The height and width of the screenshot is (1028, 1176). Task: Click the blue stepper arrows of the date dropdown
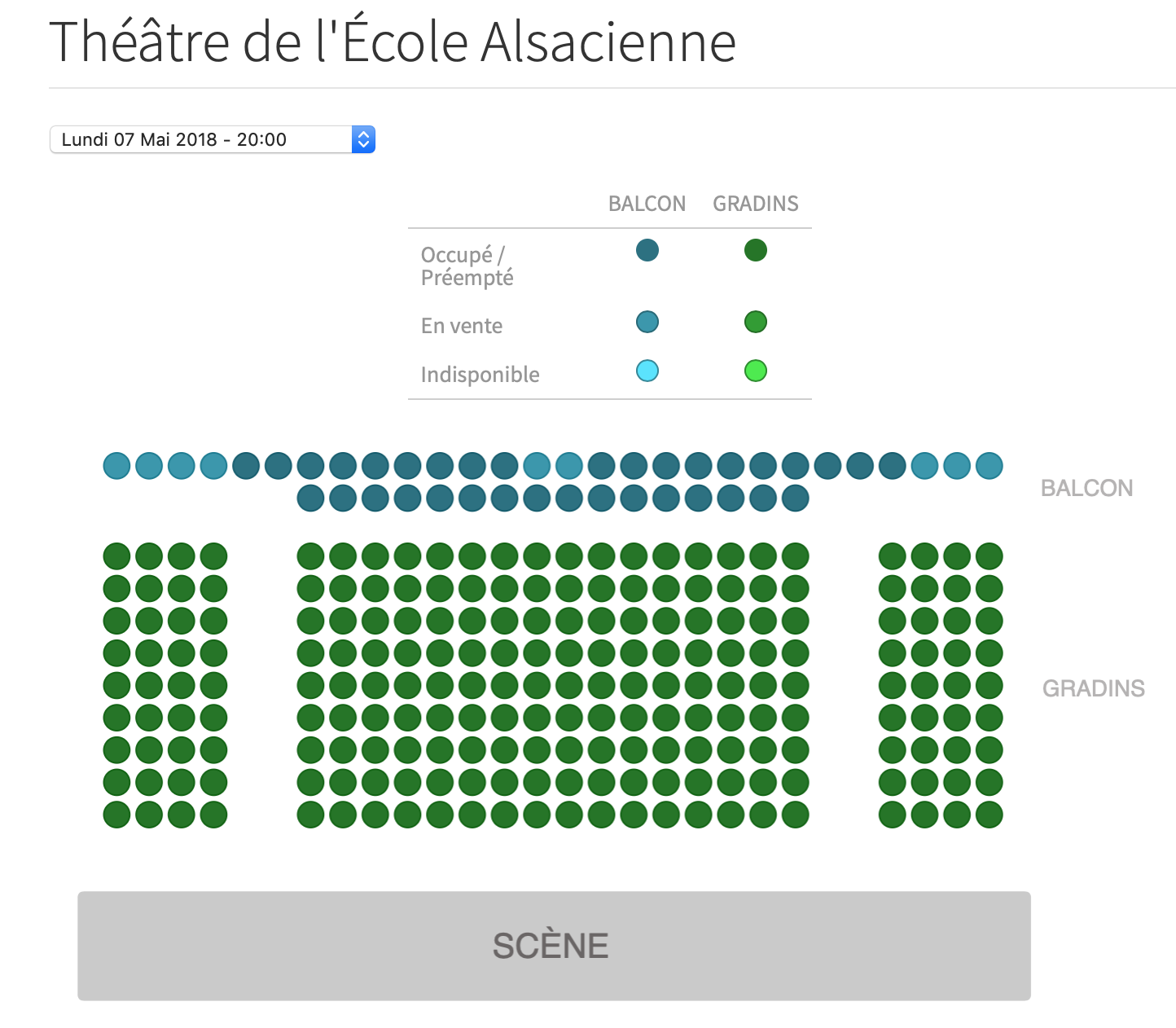(x=363, y=139)
